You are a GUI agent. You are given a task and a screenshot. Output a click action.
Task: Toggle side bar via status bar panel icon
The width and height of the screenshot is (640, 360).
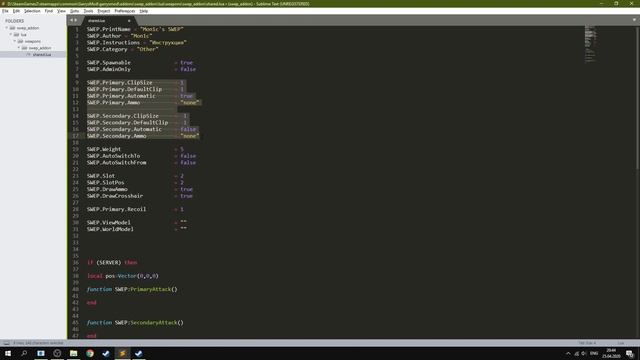tap(6, 343)
